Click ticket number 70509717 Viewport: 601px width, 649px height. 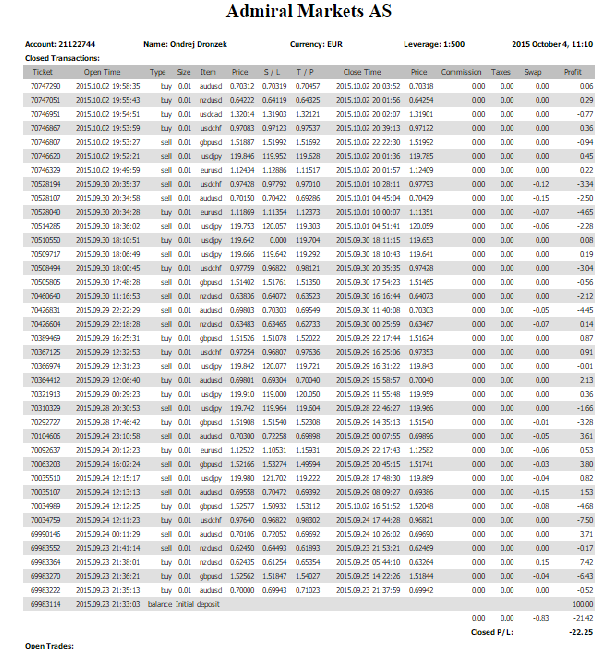(46, 254)
